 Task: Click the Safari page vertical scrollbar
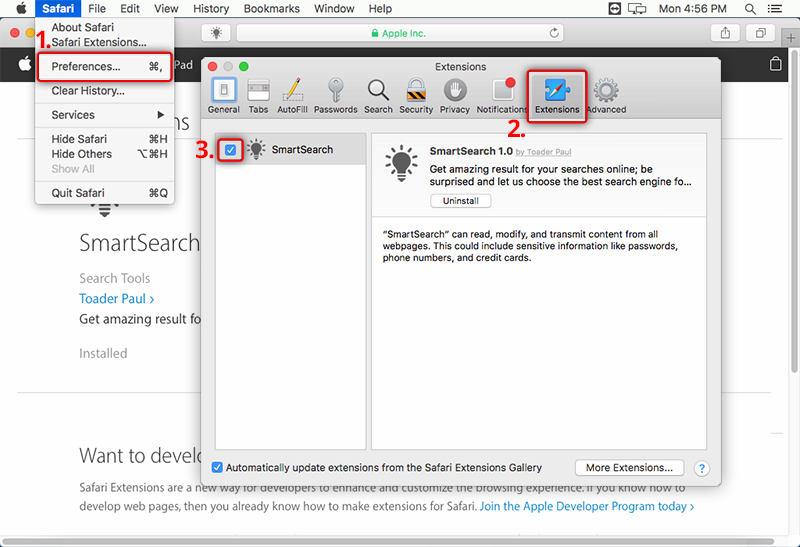[x=794, y=212]
